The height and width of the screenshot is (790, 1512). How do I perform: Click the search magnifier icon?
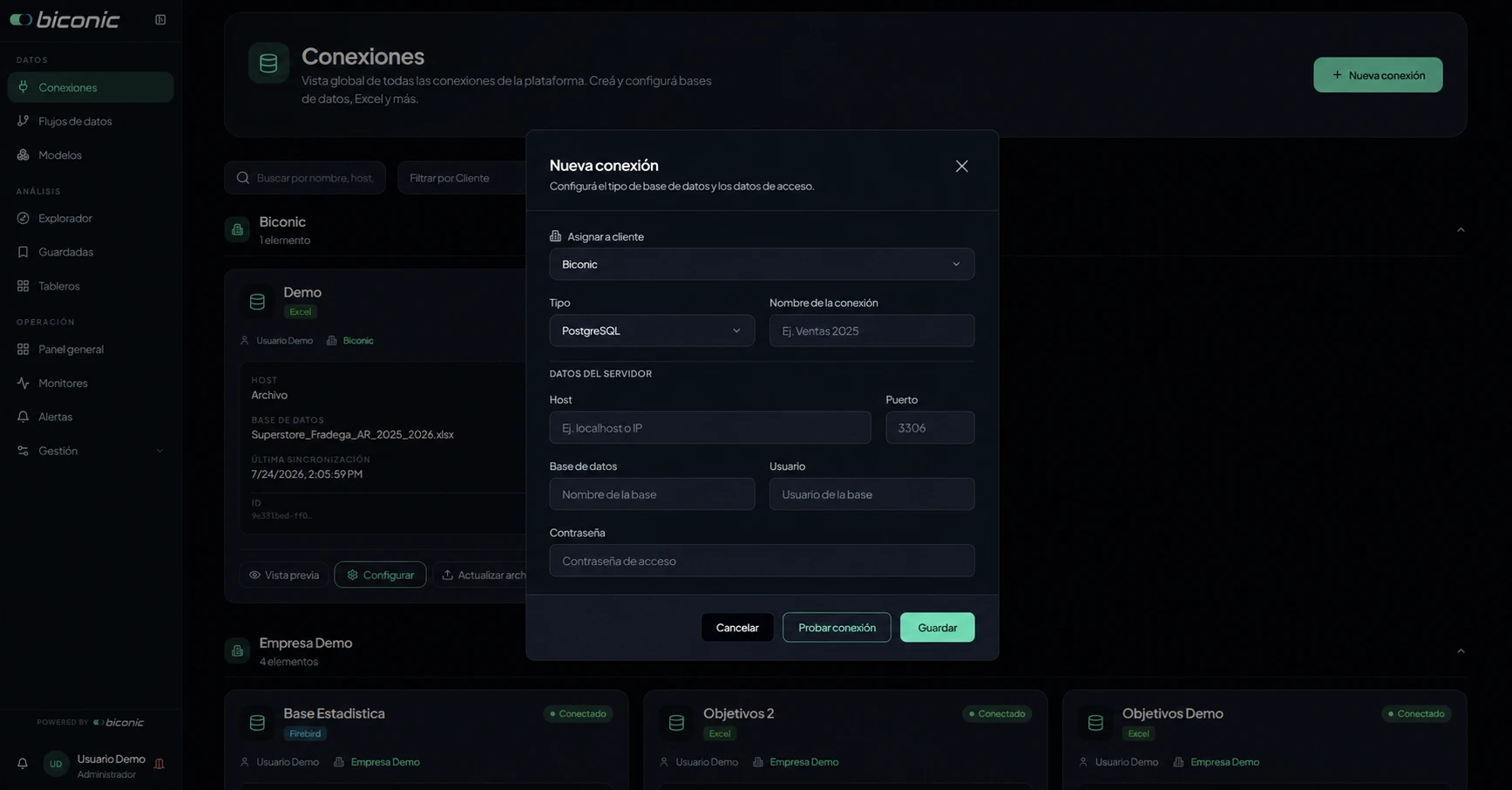pyautogui.click(x=243, y=178)
